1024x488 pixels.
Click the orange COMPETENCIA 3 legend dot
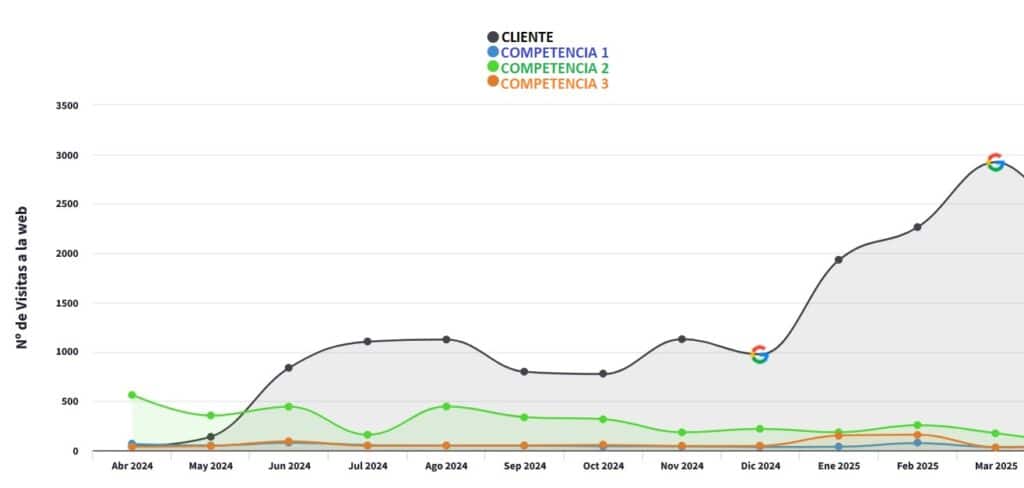click(493, 82)
